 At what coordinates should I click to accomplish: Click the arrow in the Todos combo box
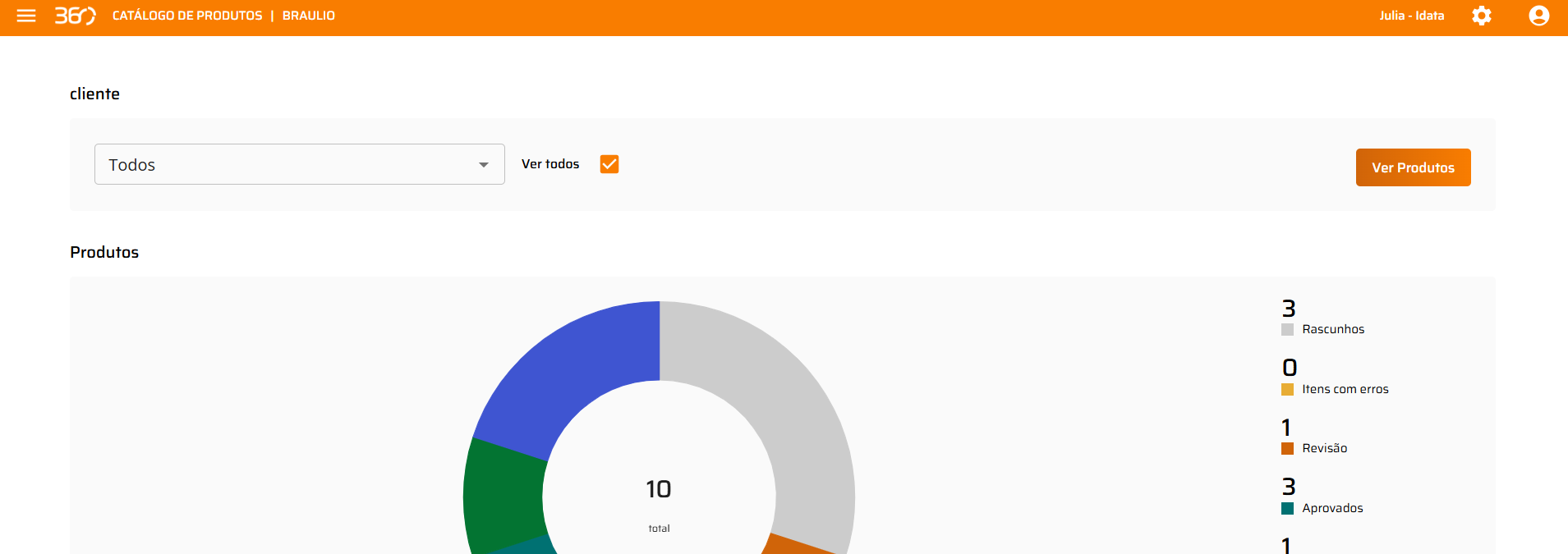pos(484,165)
